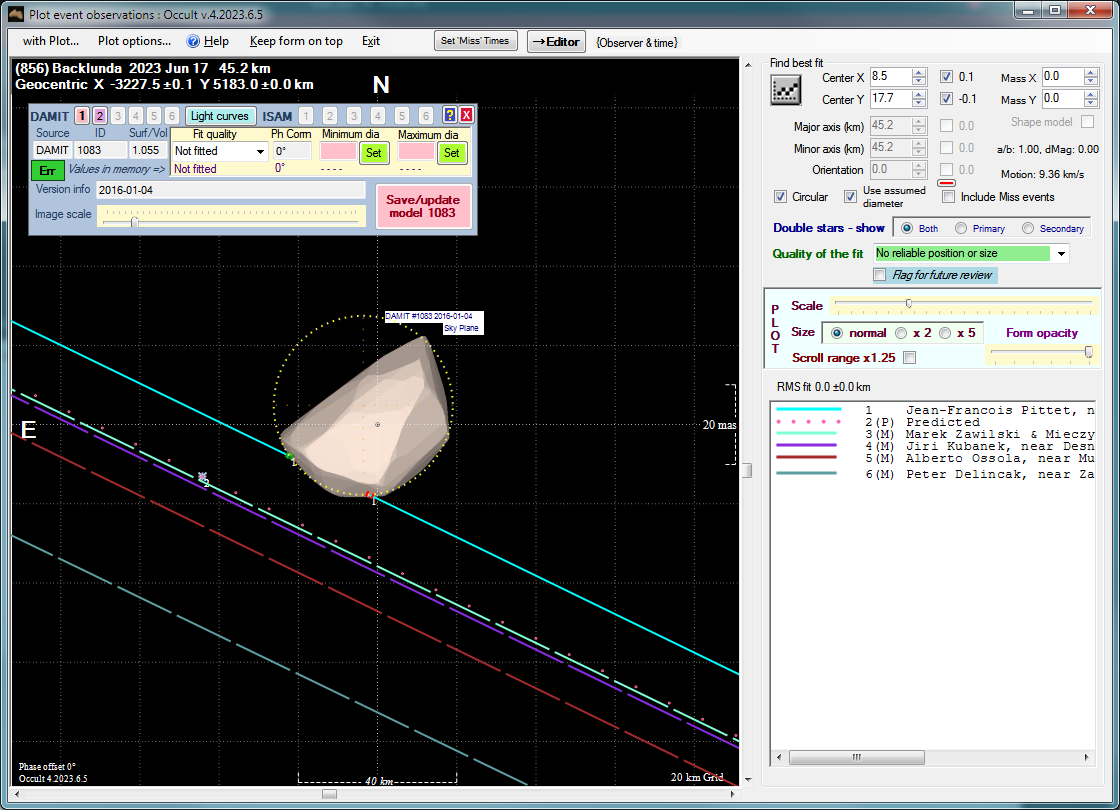
Task: Click Light curves button
Action: [x=219, y=116]
